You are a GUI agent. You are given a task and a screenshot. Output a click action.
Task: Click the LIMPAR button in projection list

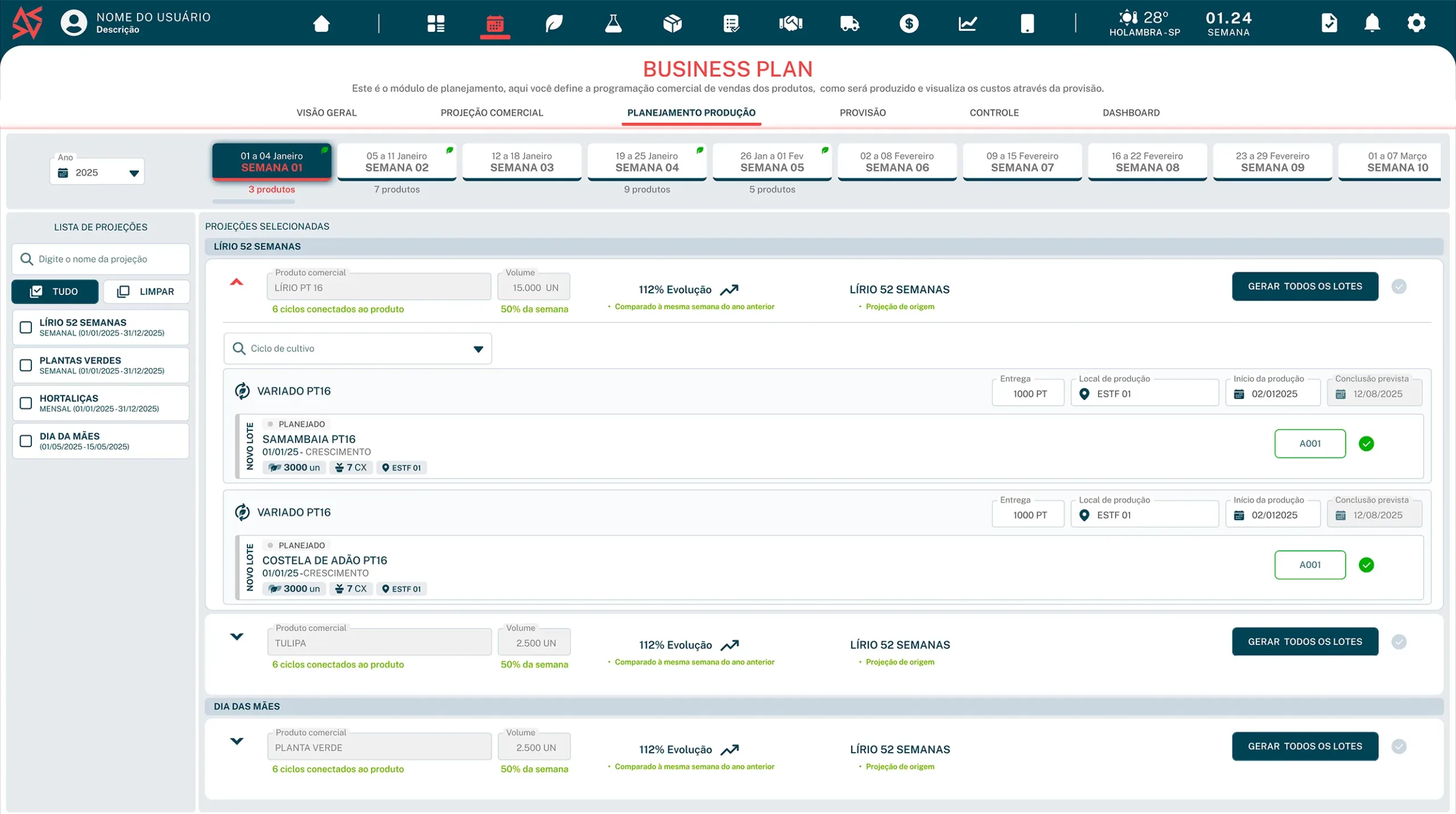(146, 292)
